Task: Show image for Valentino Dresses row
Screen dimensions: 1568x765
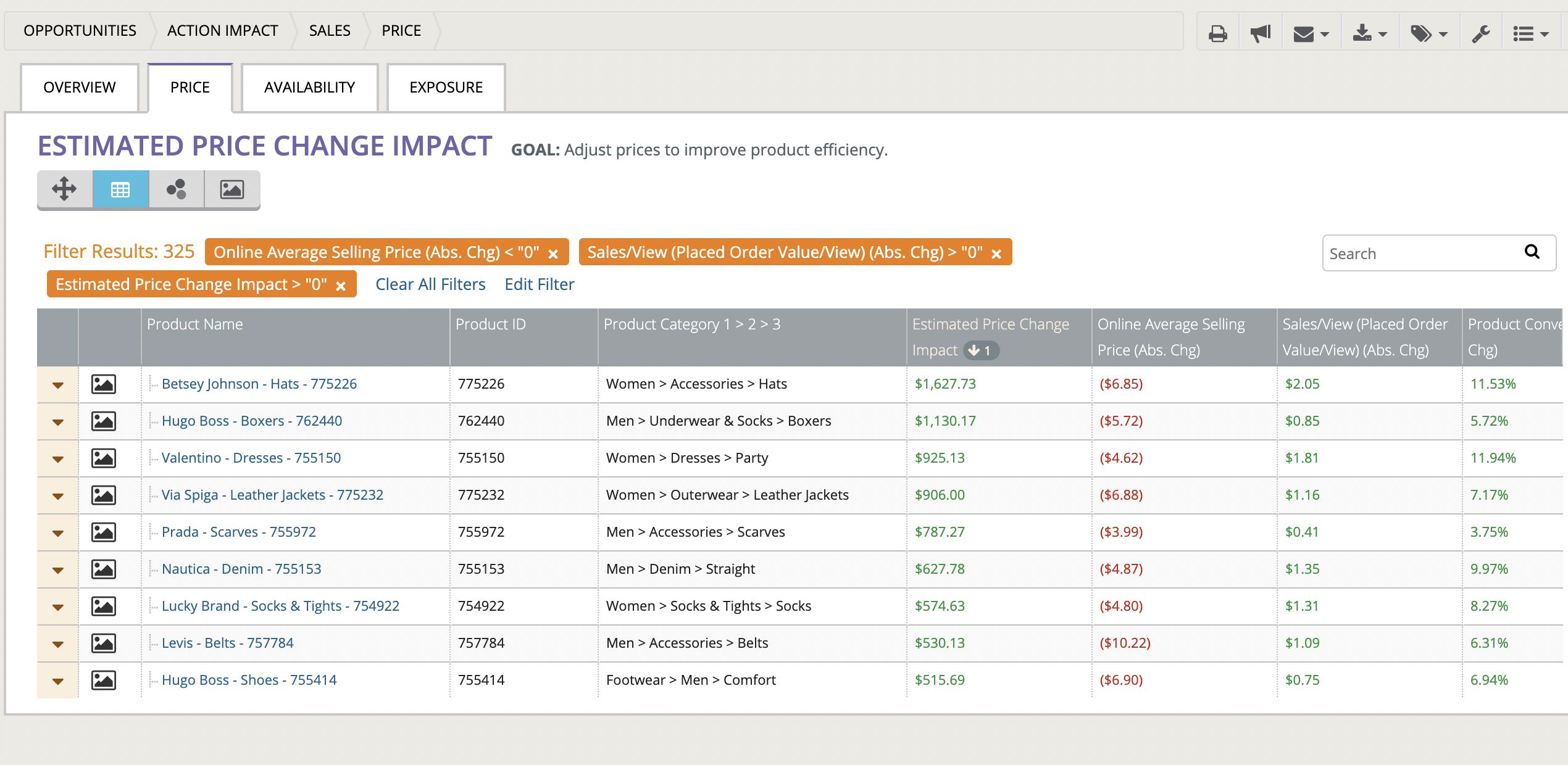Action: [104, 458]
